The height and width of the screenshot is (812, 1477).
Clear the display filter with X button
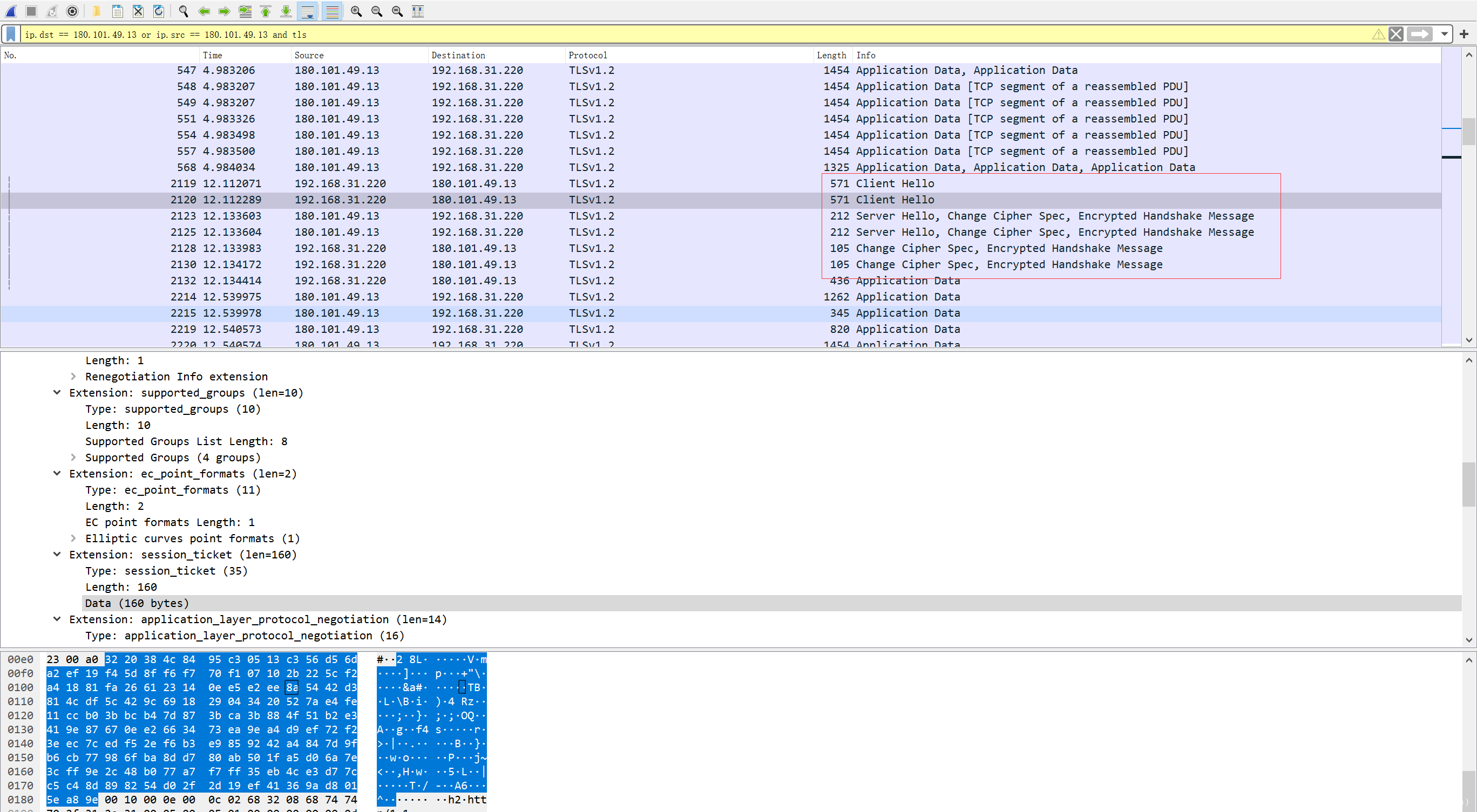pyautogui.click(x=1396, y=35)
